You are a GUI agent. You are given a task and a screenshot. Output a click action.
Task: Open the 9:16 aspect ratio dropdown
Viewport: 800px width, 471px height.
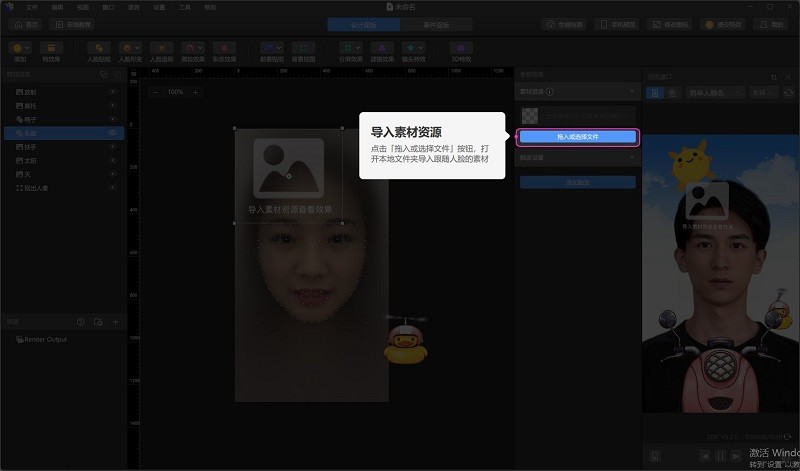click(x=764, y=93)
